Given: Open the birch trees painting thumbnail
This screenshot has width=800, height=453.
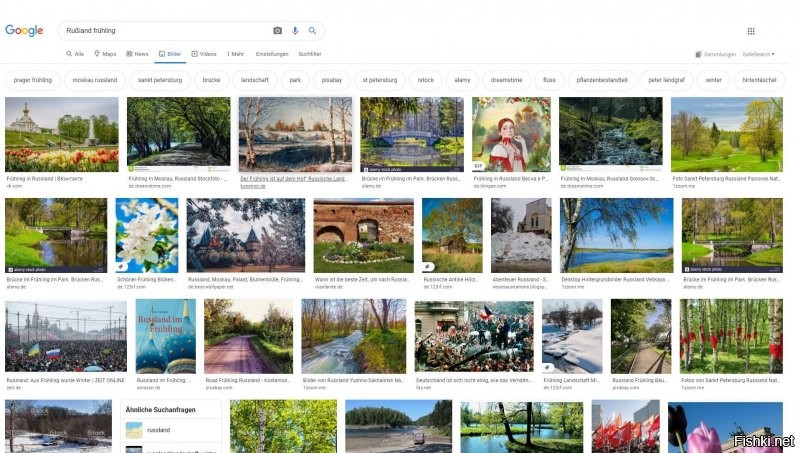Looking at the screenshot, I should (295, 135).
